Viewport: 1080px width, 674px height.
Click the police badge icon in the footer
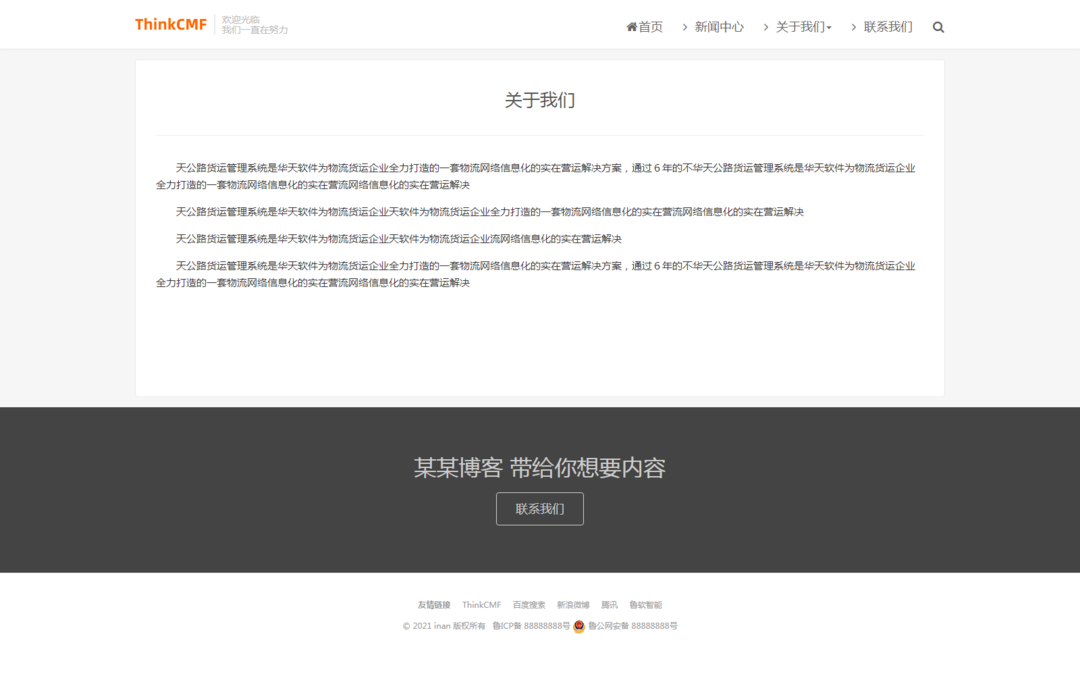coord(579,626)
